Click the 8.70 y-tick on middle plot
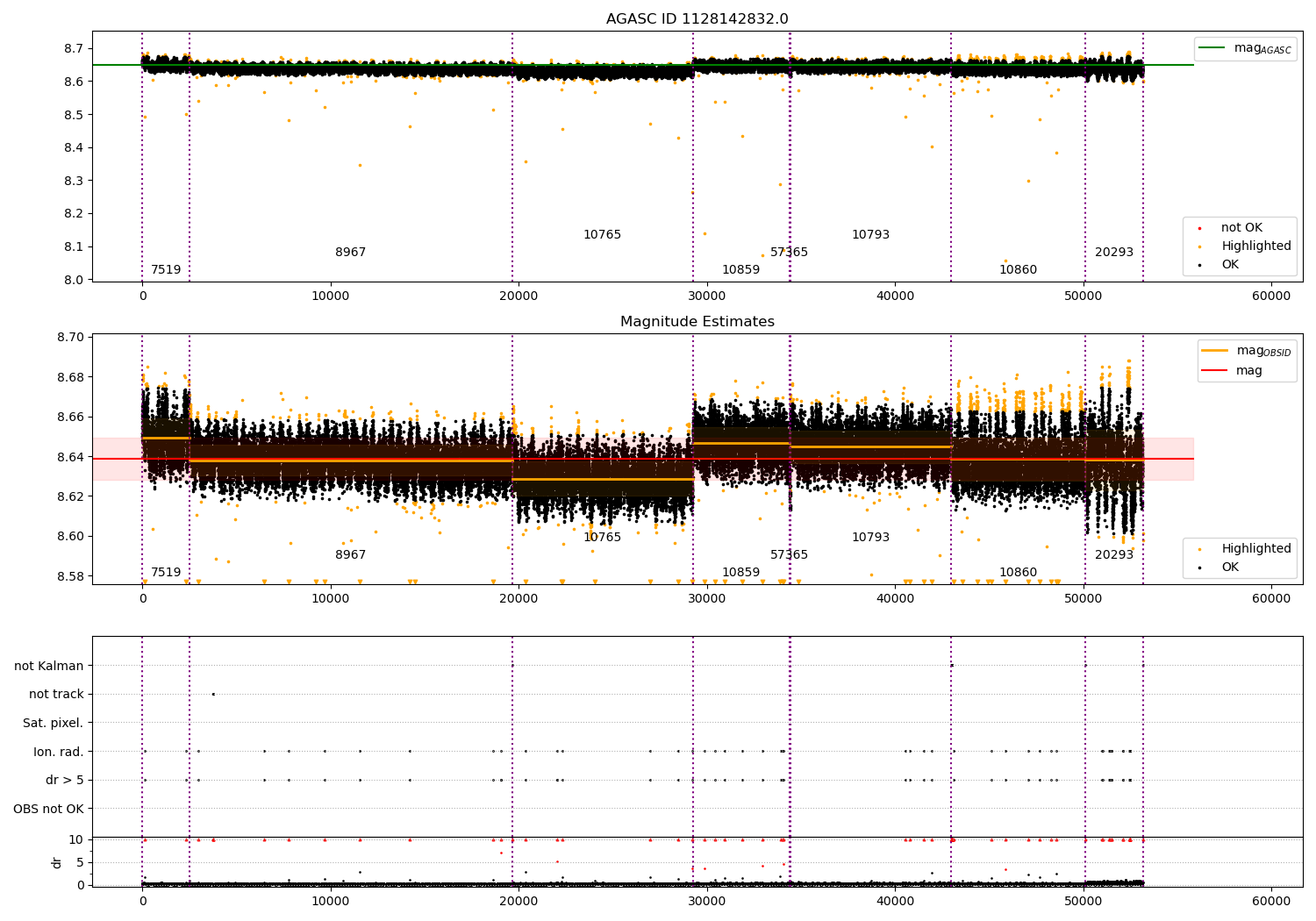The image size is (1316, 921). coord(71,338)
